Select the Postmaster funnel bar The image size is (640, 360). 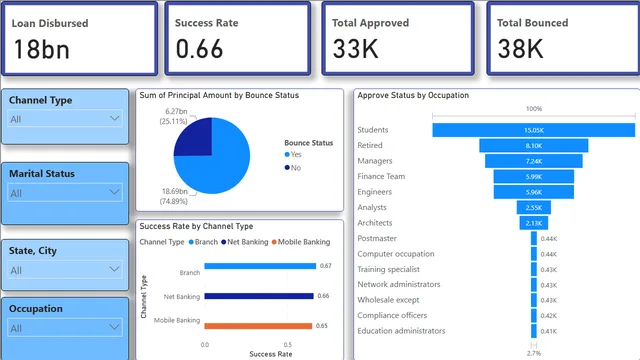[533, 238]
